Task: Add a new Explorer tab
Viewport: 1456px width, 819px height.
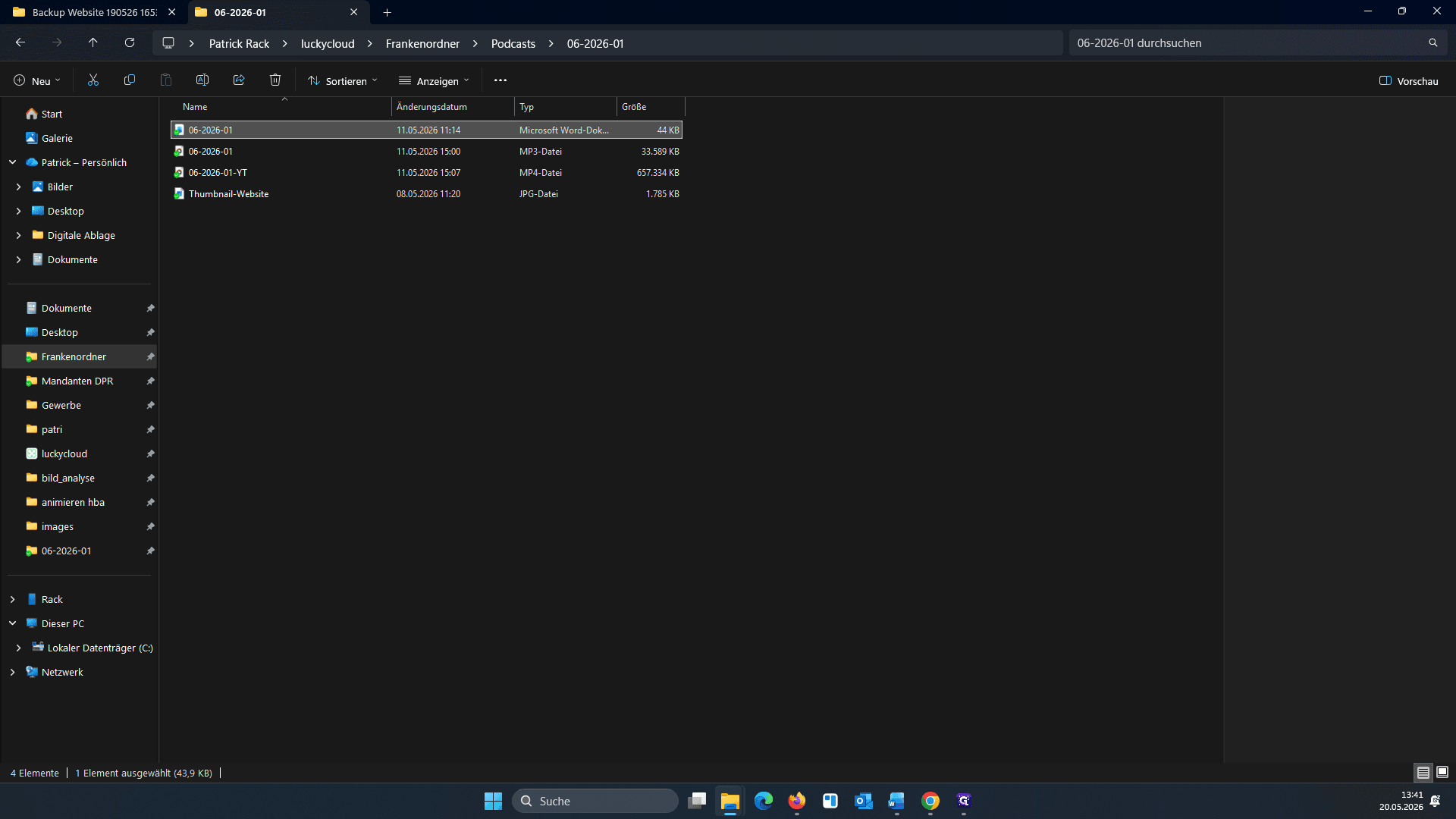Action: pos(387,12)
